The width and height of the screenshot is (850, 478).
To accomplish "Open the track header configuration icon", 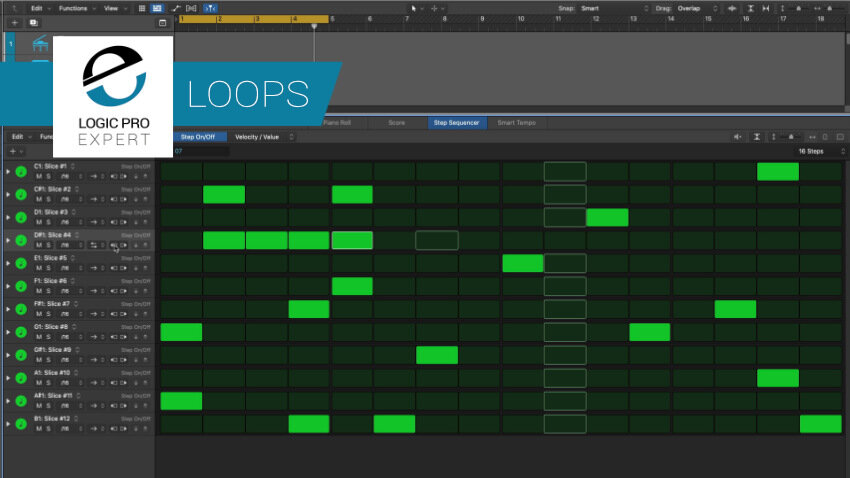I will pos(162,23).
